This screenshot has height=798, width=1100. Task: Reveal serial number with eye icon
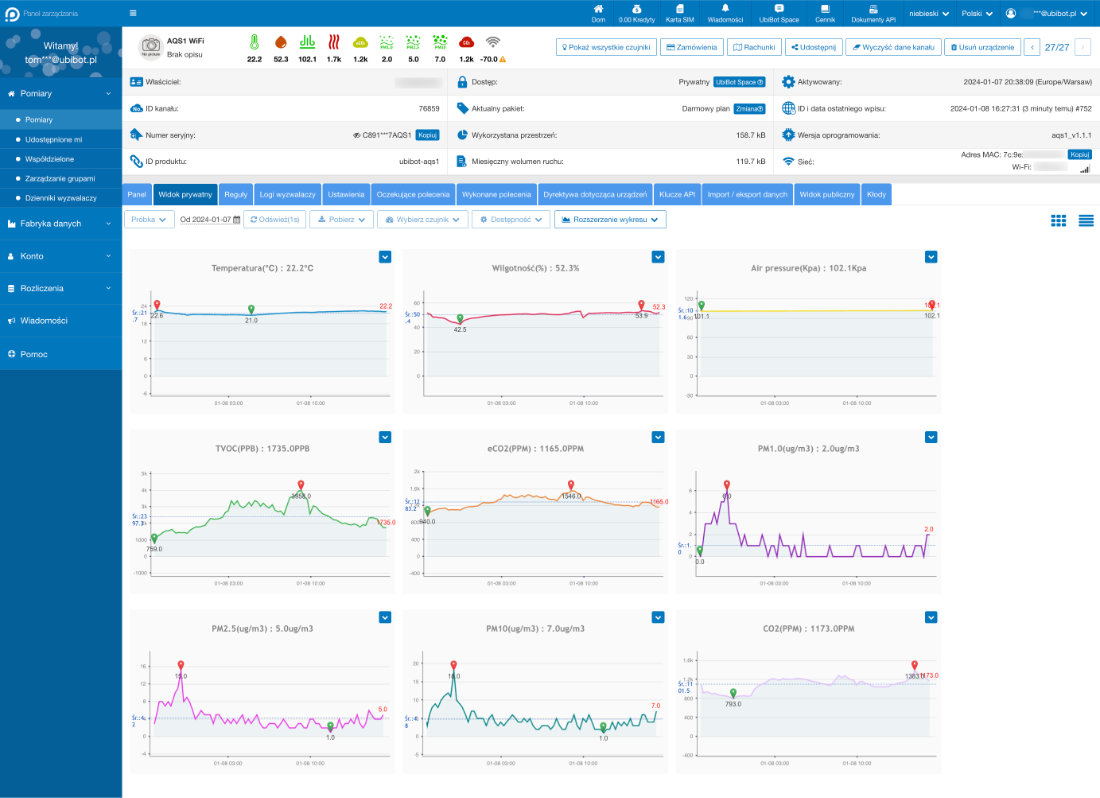tap(357, 134)
